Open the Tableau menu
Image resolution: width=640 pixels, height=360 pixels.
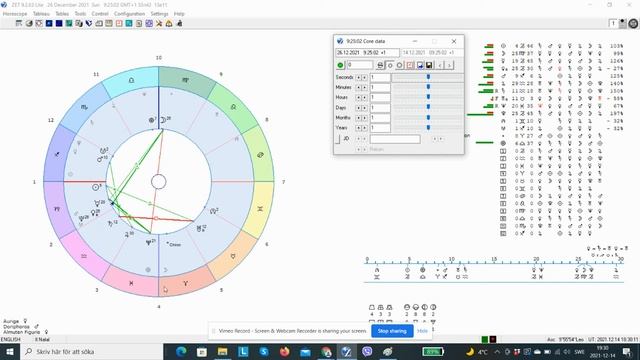click(x=41, y=13)
